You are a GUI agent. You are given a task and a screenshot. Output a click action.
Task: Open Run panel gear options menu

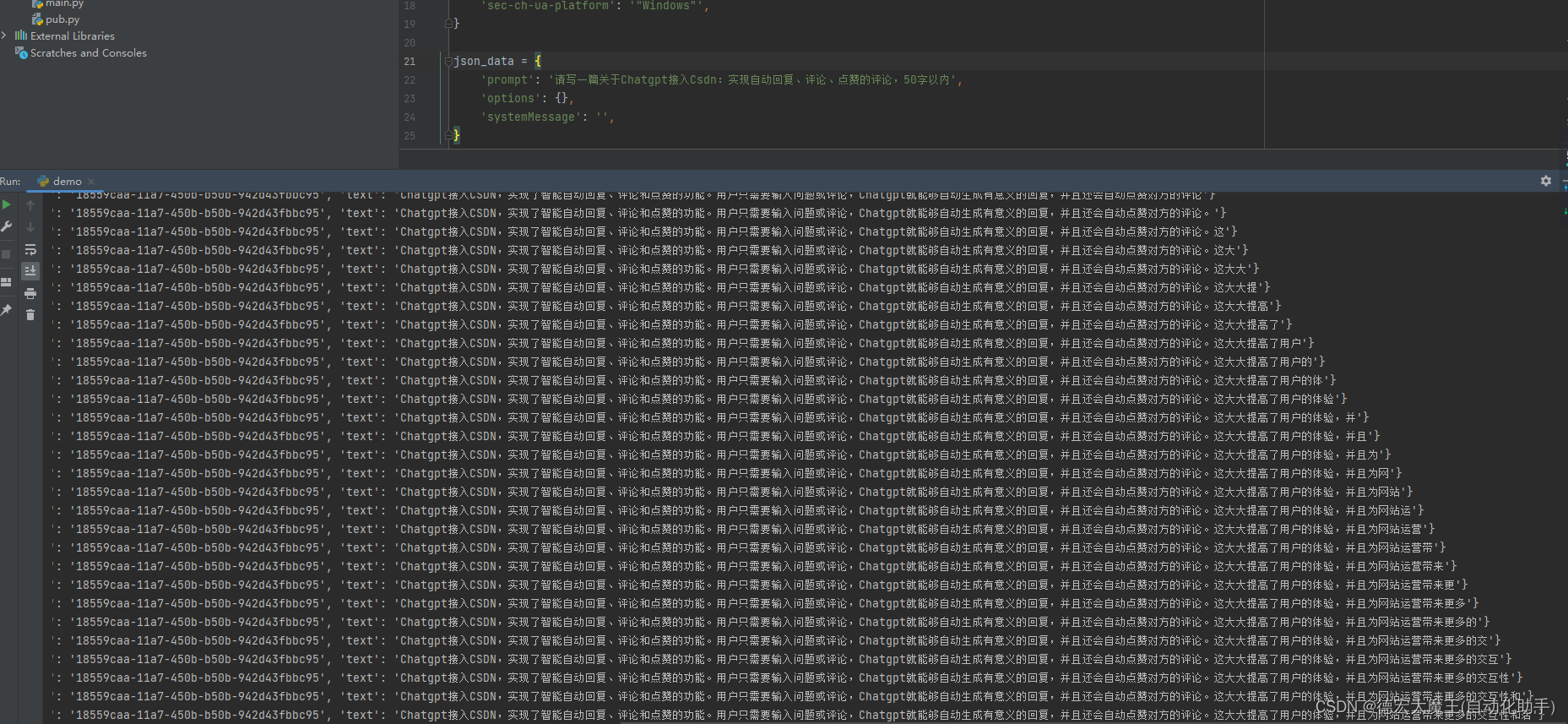pyautogui.click(x=1546, y=181)
